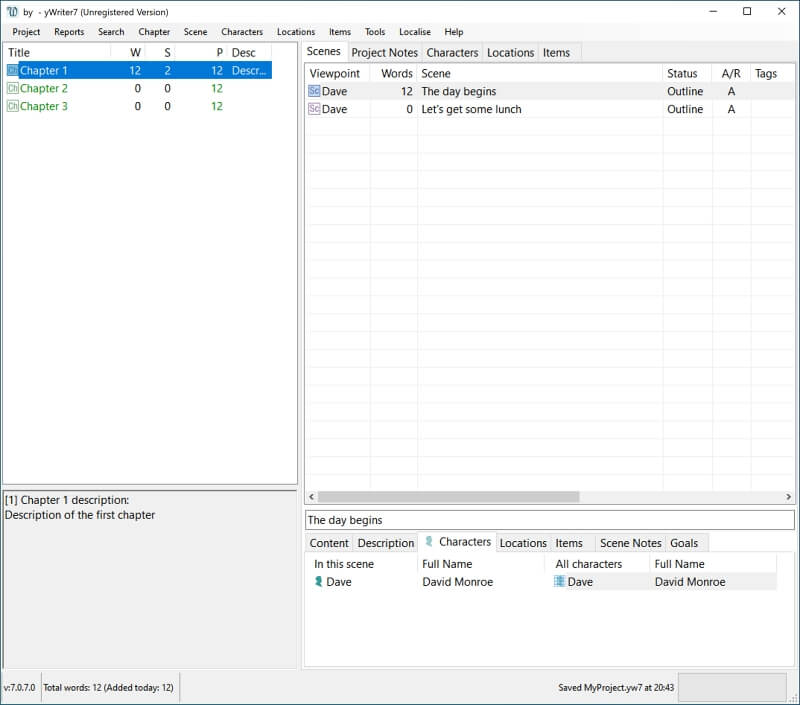Viewport: 800px width, 705px height.
Task: Click the 'In this scene' column header
Action: point(363,564)
